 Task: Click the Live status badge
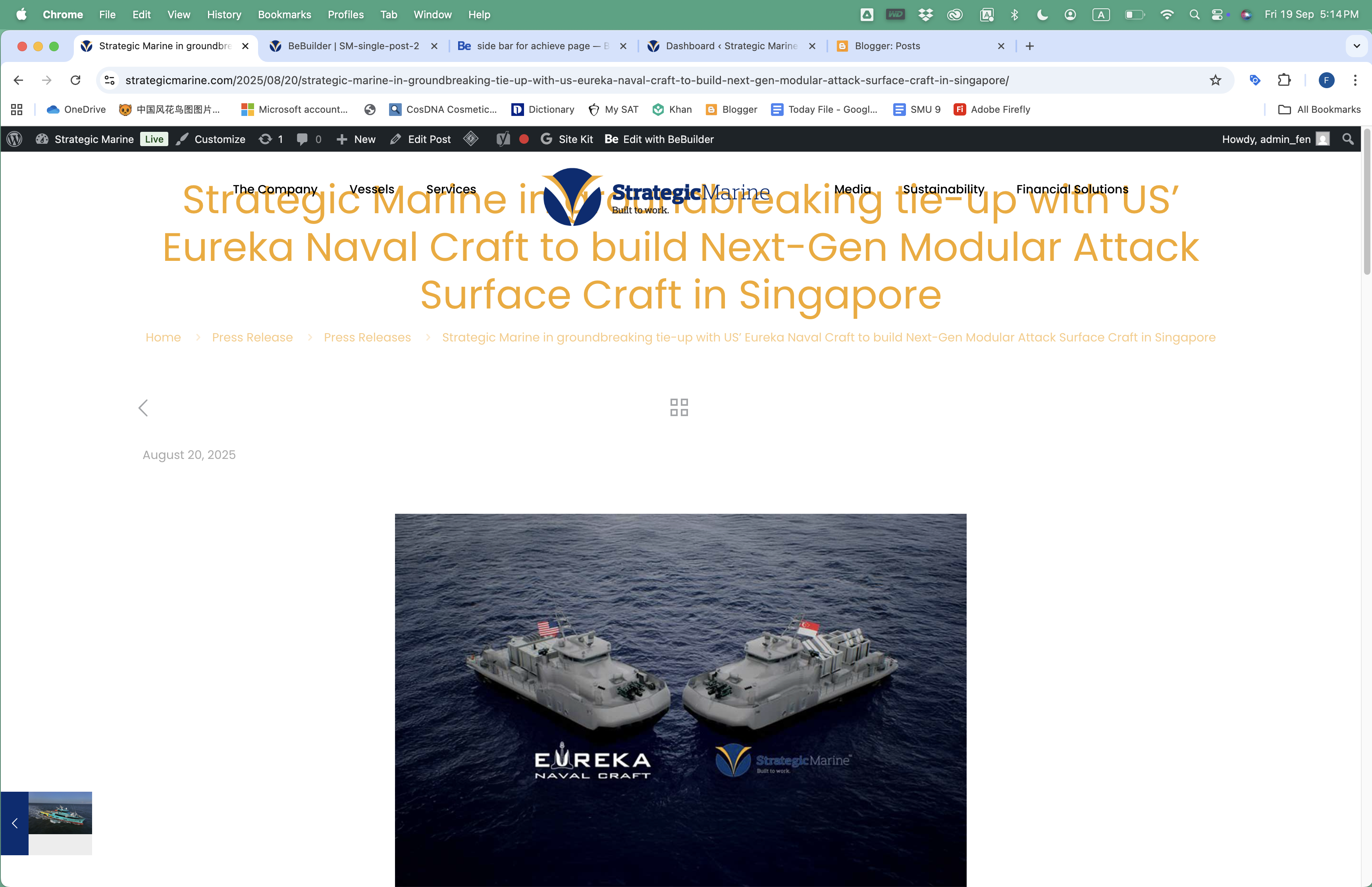click(x=154, y=139)
